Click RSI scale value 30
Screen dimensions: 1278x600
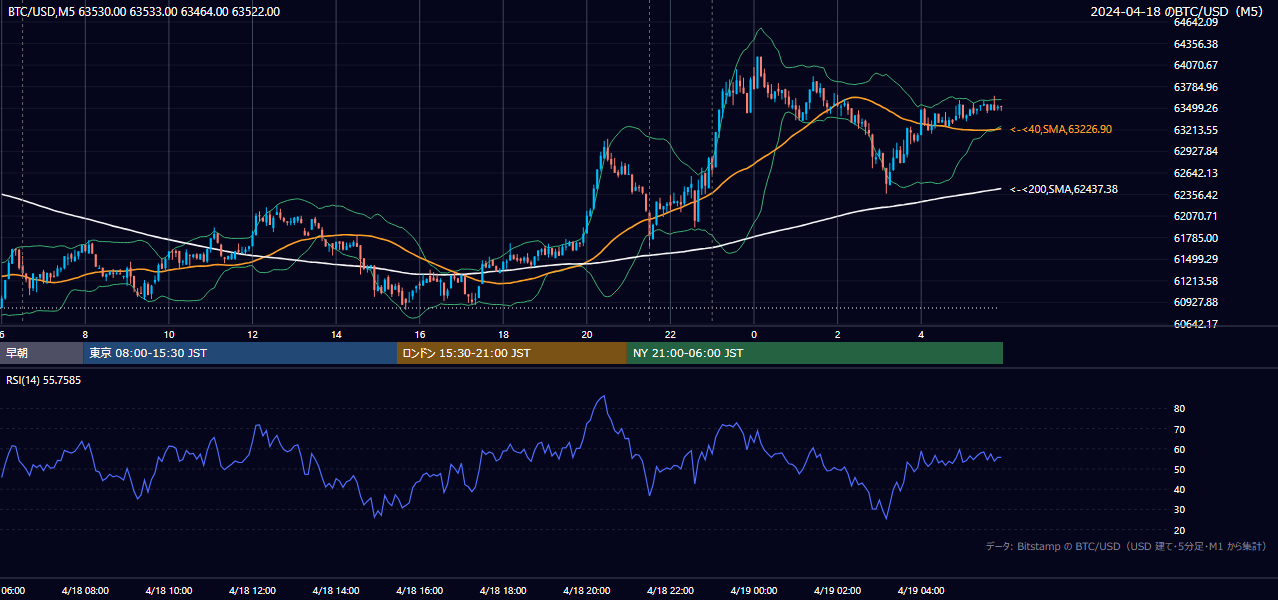coord(1179,510)
